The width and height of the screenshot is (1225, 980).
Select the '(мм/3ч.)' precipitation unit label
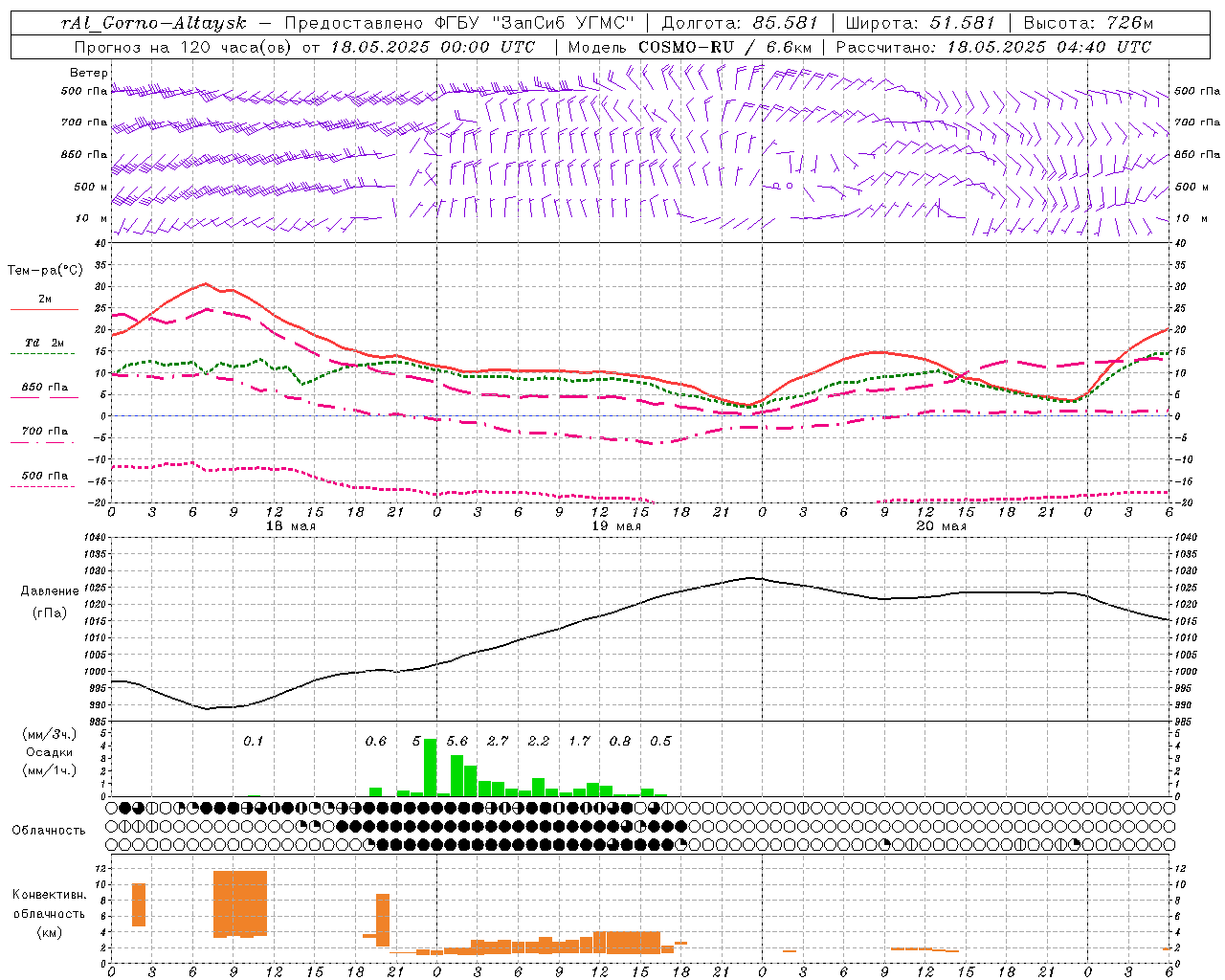click(50, 734)
